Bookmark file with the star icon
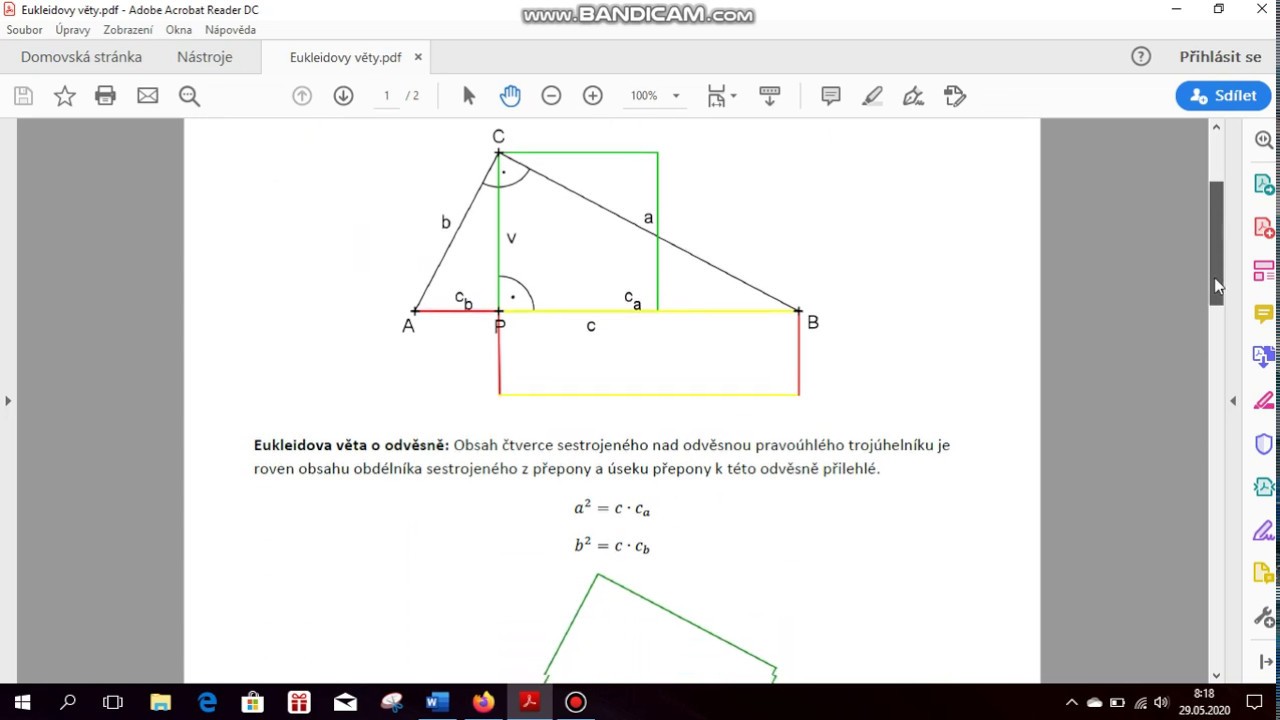The height and width of the screenshot is (720, 1280). (x=64, y=96)
